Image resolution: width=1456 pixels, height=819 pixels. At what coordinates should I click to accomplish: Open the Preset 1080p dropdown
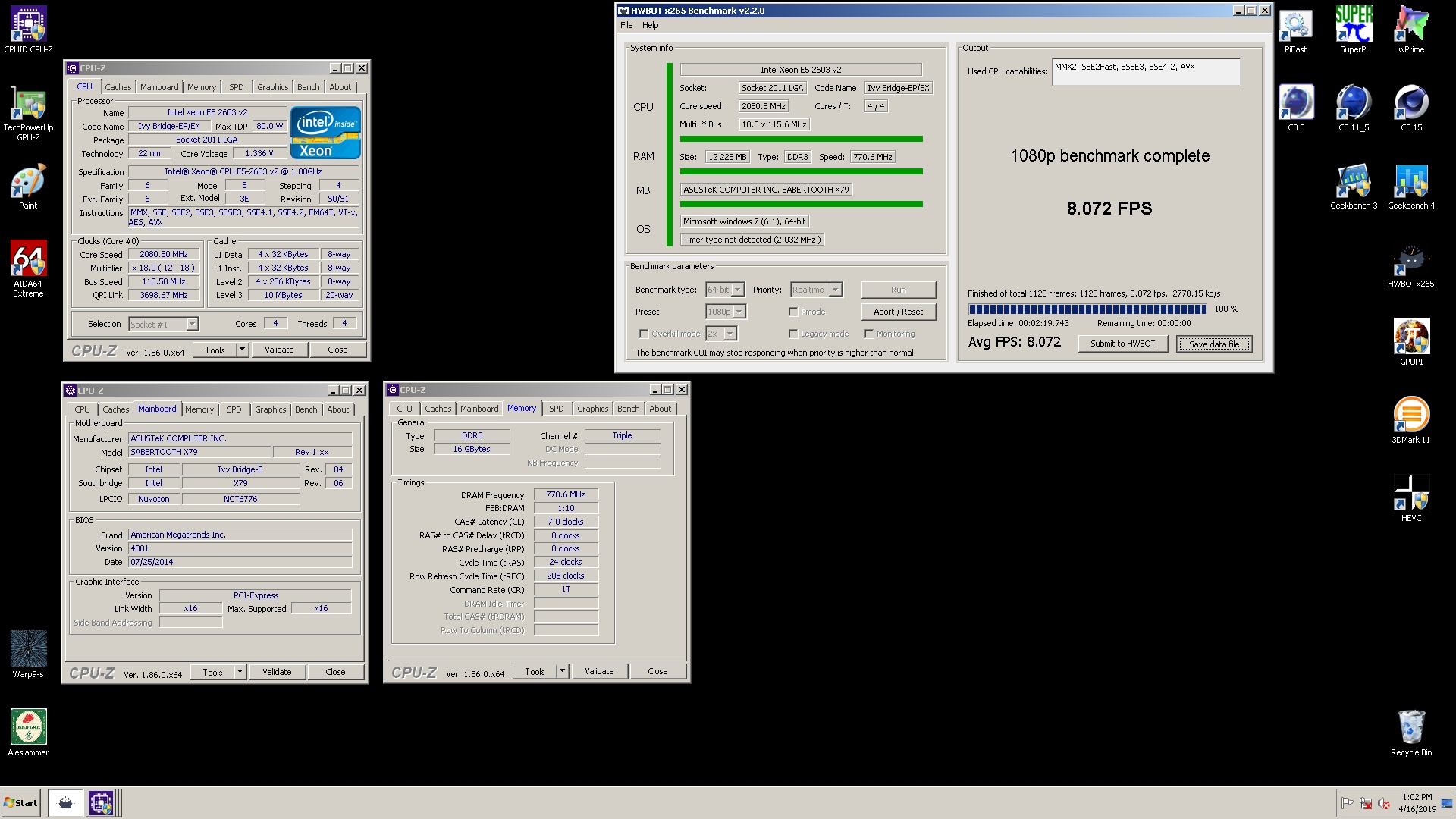click(x=726, y=312)
